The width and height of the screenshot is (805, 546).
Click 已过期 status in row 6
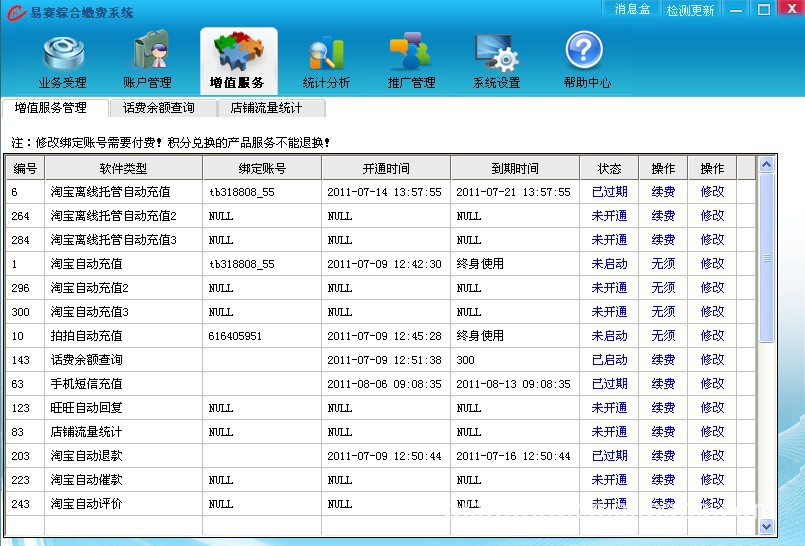coord(609,192)
